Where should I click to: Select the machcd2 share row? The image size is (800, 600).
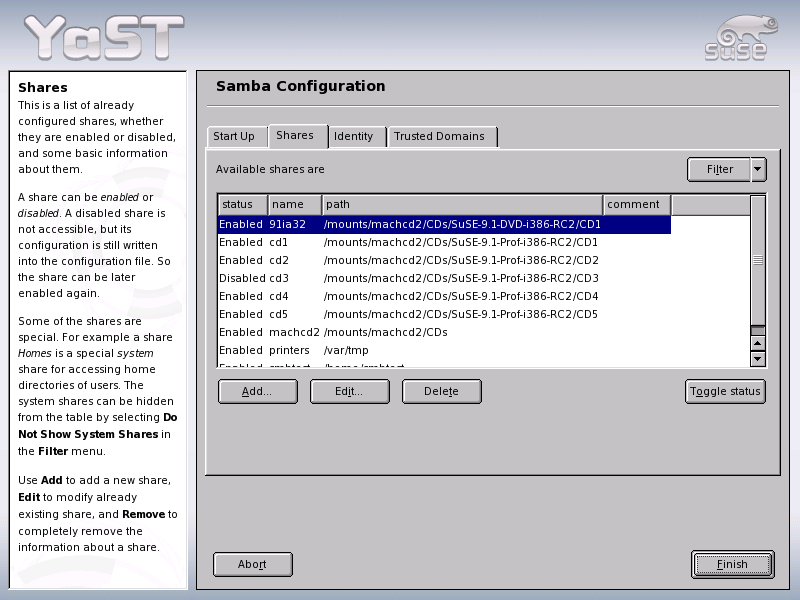pyautogui.click(x=444, y=332)
